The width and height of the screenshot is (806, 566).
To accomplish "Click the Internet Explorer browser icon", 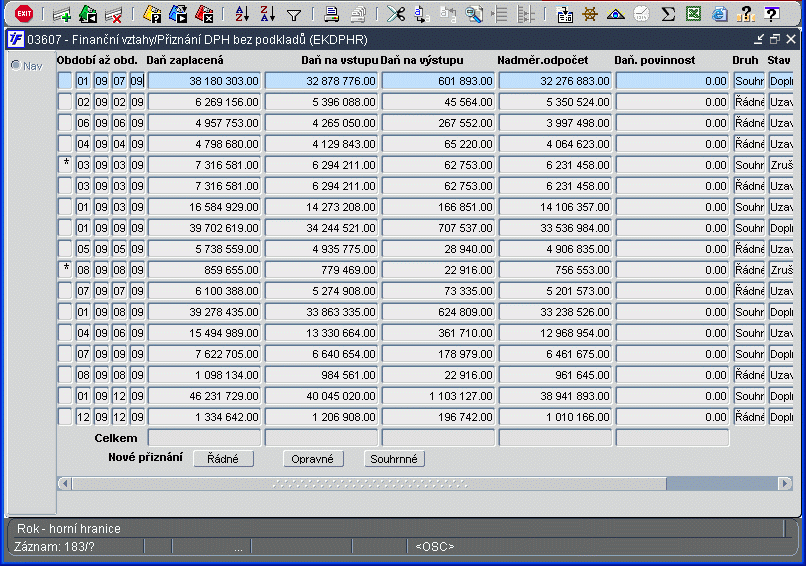I will pos(720,14).
